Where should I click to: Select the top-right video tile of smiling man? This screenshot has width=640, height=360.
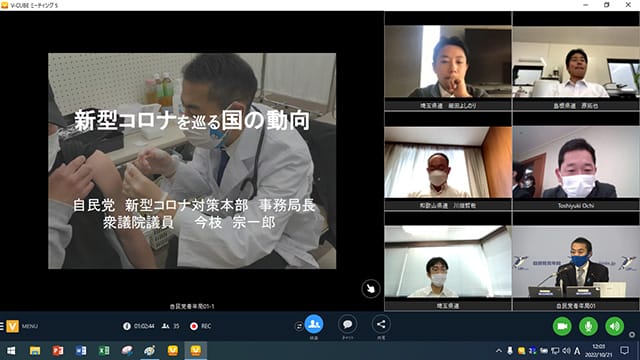576,61
